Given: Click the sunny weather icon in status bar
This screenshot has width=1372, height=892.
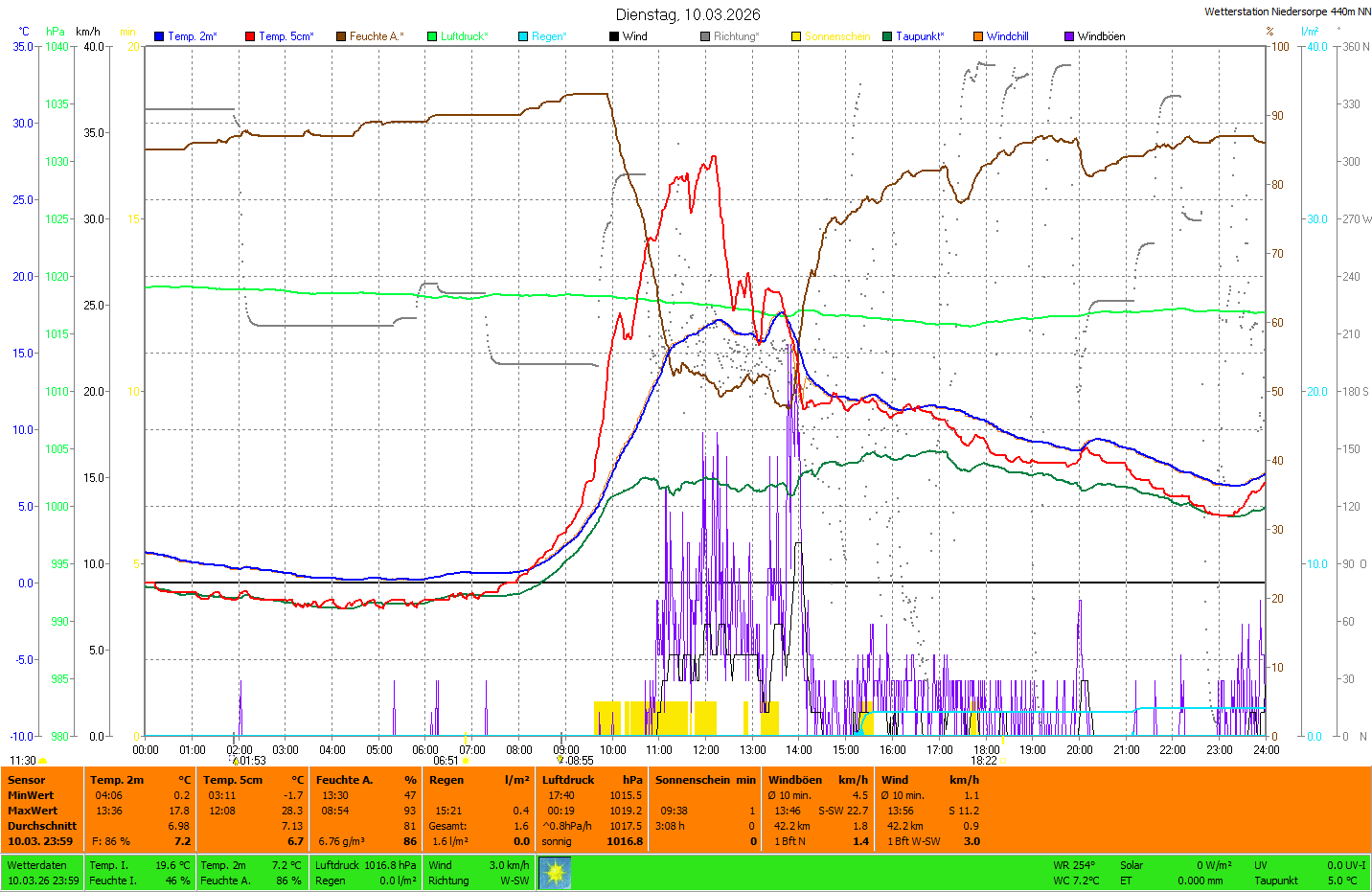Looking at the screenshot, I should tap(555, 873).
